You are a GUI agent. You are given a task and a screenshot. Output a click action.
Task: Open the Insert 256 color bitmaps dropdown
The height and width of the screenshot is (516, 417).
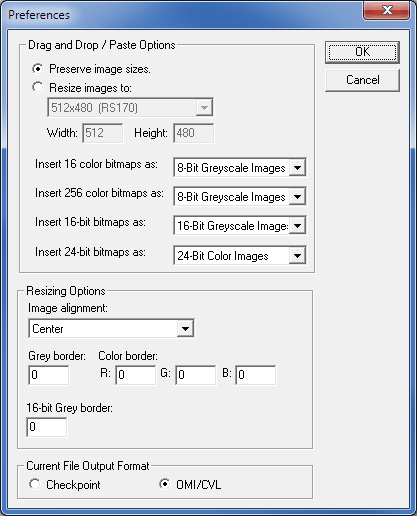[x=240, y=197]
